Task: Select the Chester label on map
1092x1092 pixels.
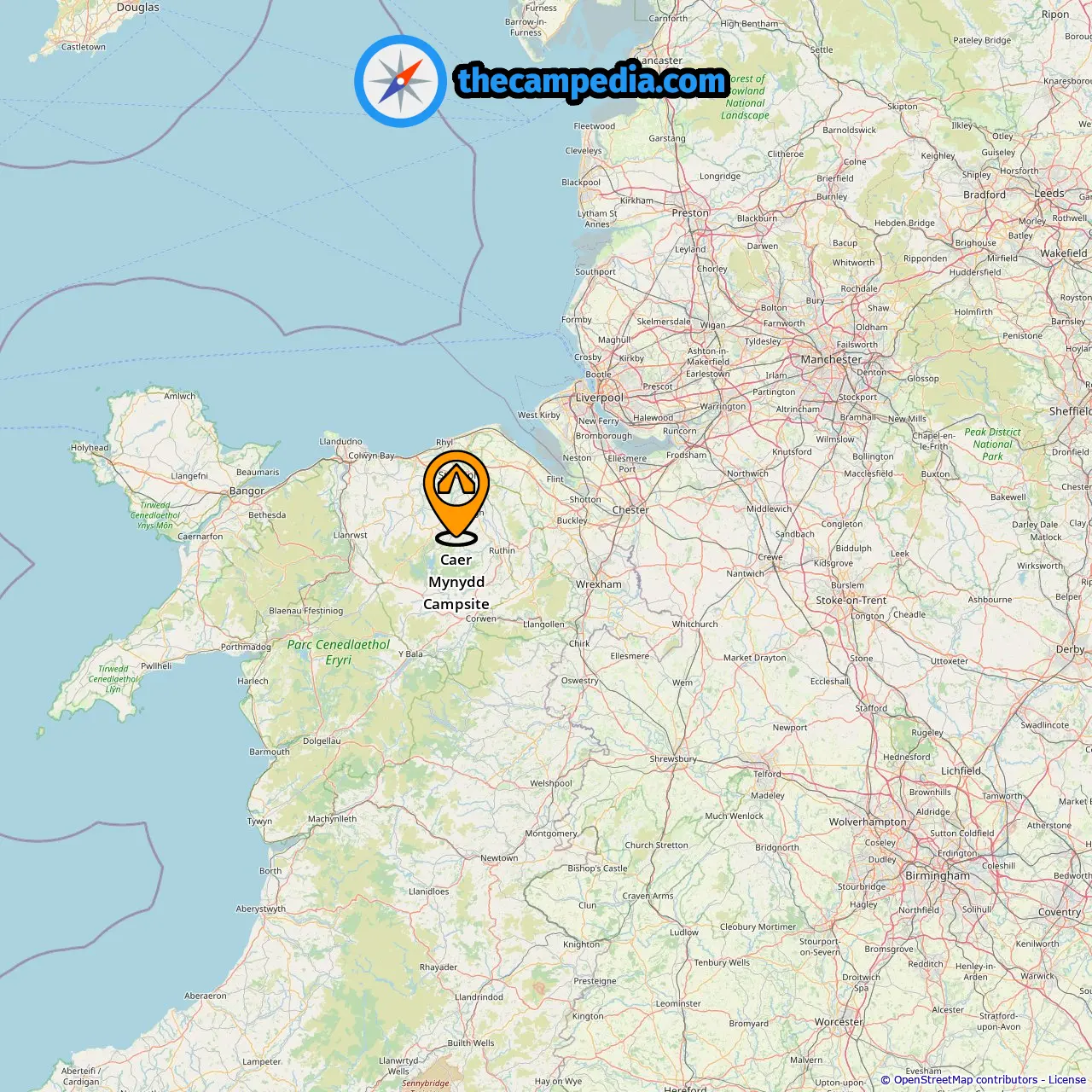Action: pos(630,509)
